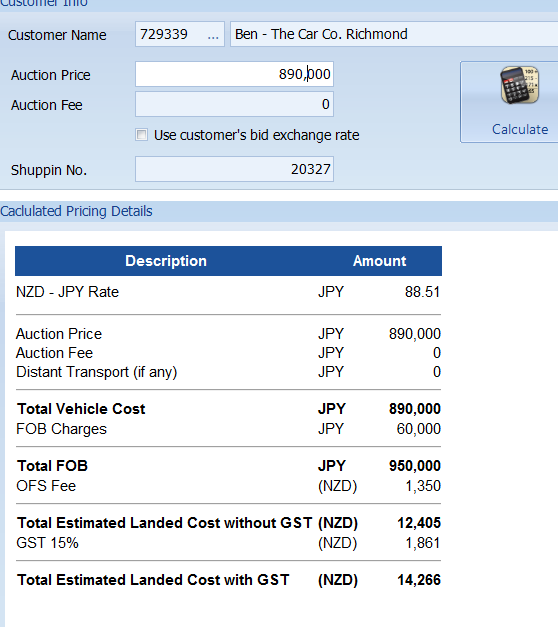Click the Shuppin No. field showing 20327
Screen dimensions: 558x627
[x=234, y=169]
